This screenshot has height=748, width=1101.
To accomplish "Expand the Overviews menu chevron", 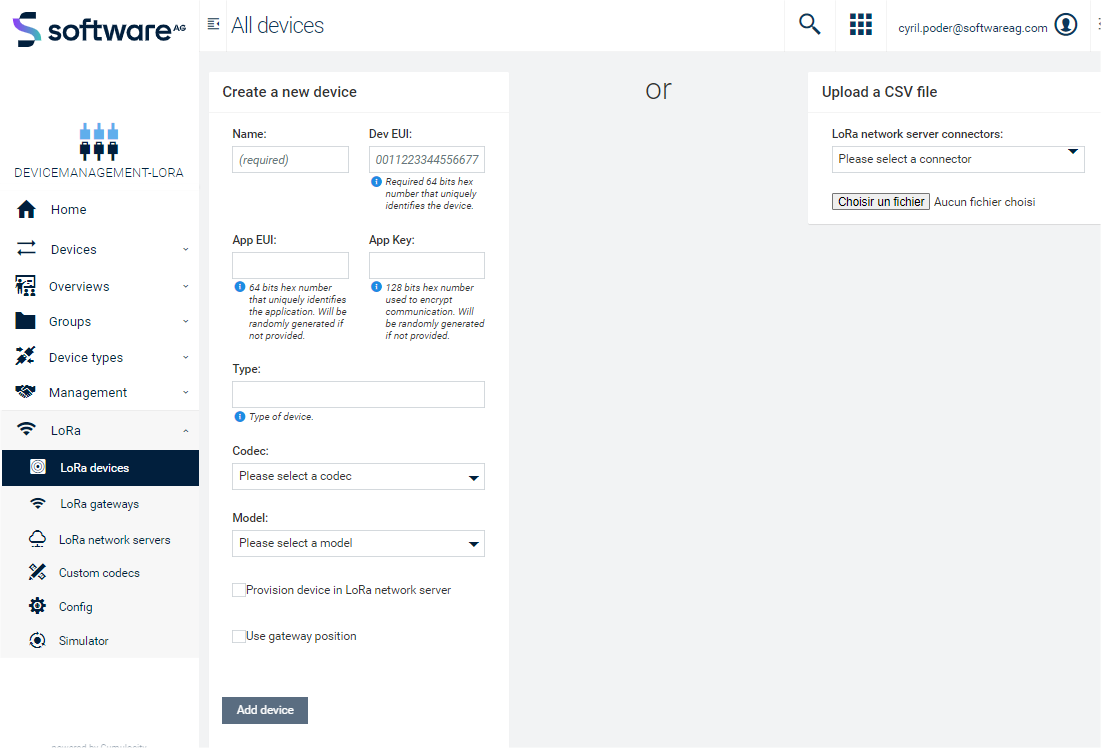I will point(185,286).
